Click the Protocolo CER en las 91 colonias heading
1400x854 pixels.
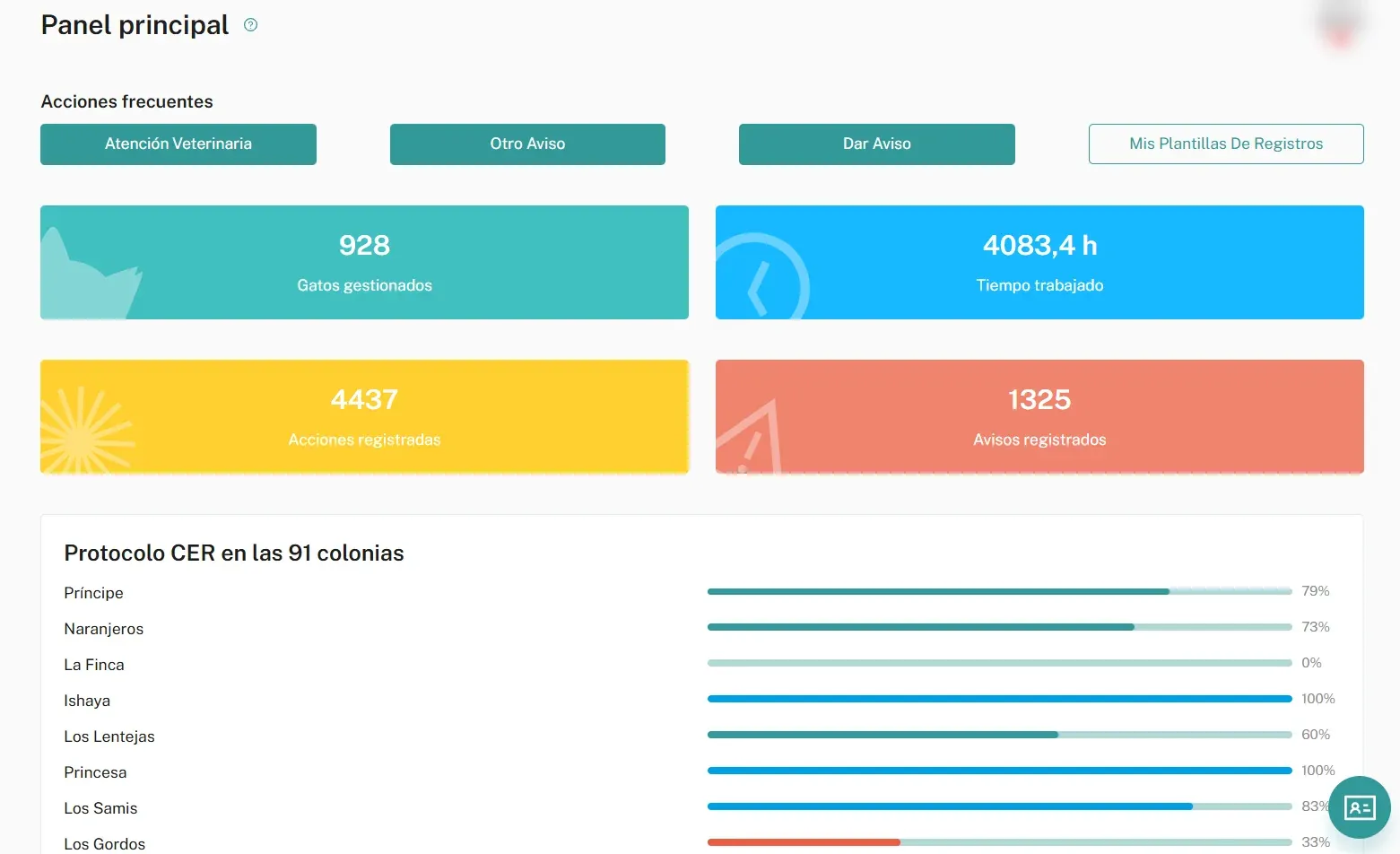point(234,553)
